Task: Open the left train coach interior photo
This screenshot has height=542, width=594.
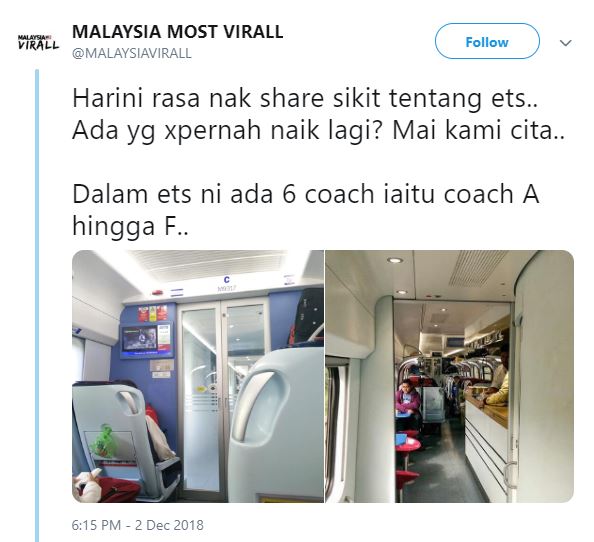Action: click(198, 376)
